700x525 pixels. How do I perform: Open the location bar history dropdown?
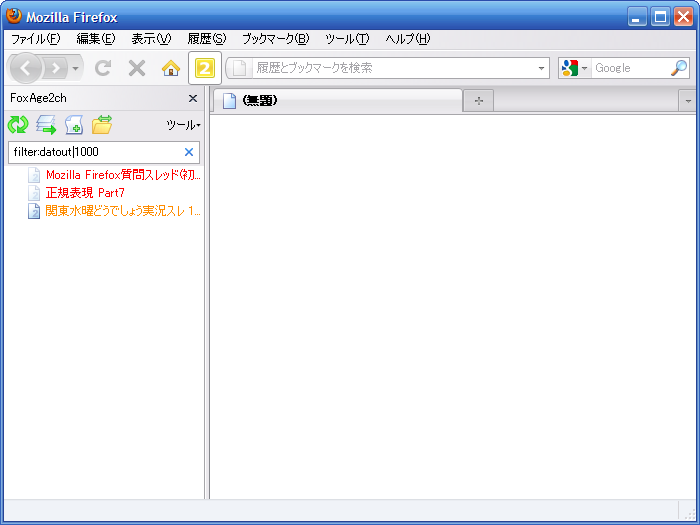tap(541, 68)
